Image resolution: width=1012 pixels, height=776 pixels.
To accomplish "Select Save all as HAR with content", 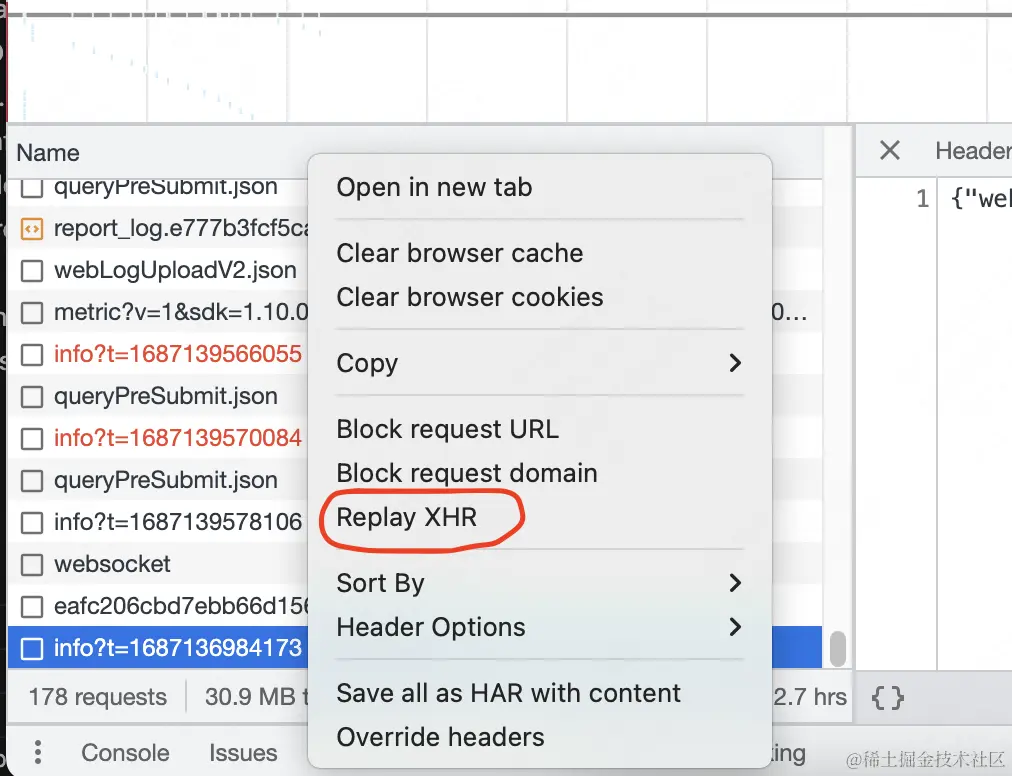I will (508, 693).
